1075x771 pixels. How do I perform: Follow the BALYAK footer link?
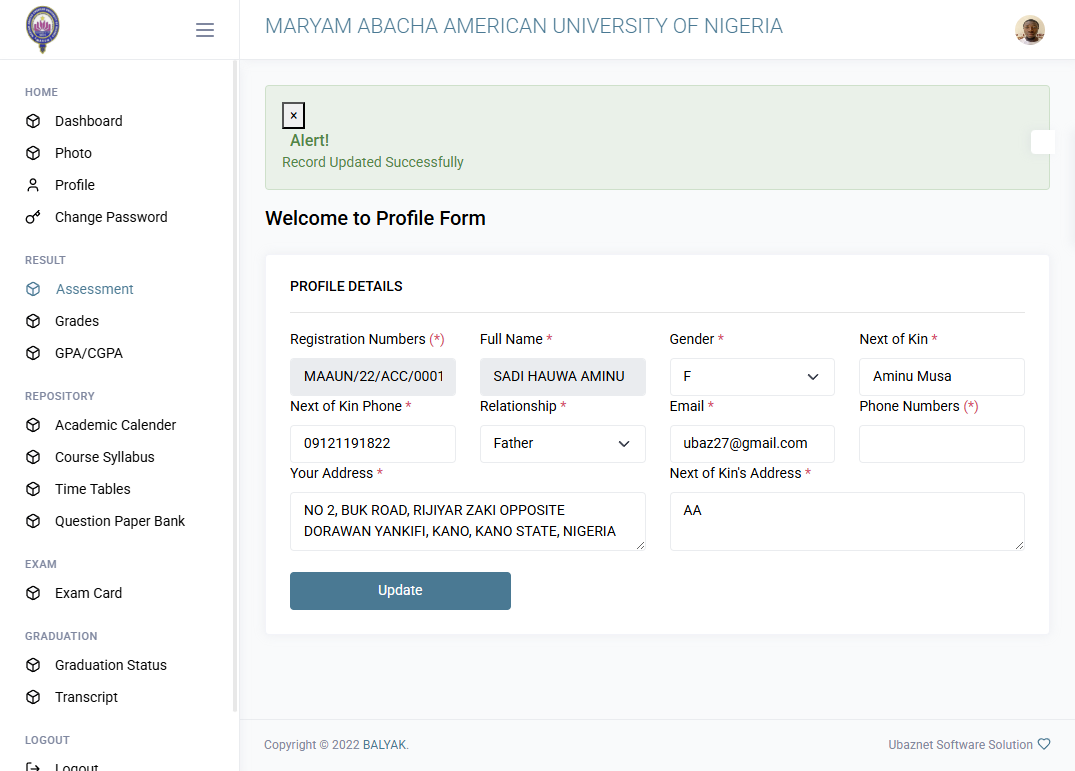coord(385,745)
